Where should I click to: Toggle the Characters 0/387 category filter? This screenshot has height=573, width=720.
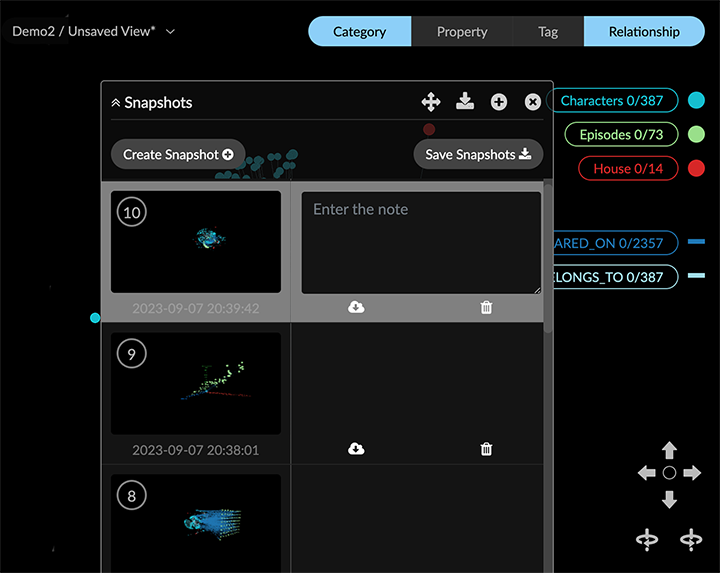pos(613,101)
